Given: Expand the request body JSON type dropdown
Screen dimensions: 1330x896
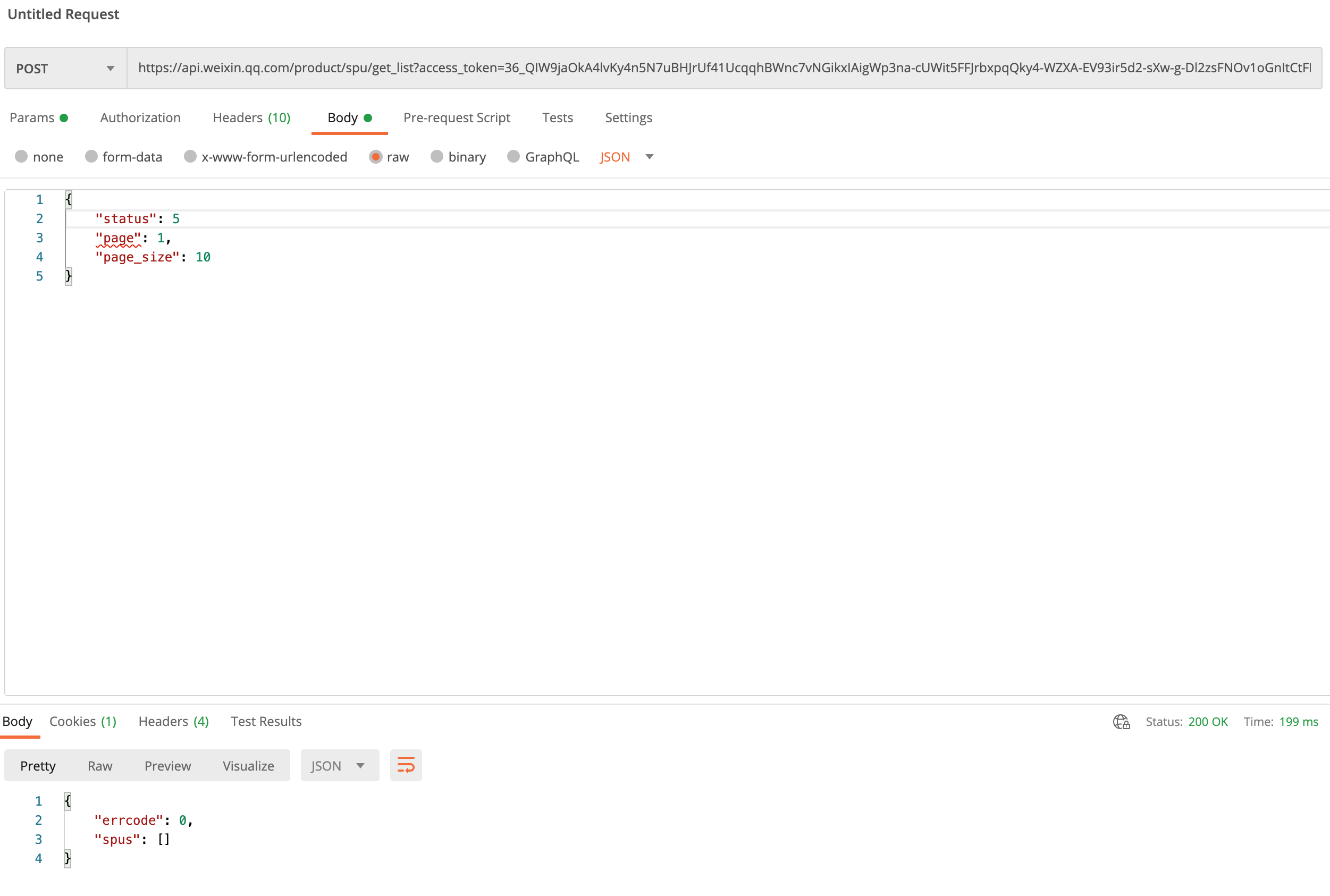Looking at the screenshot, I should click(626, 157).
